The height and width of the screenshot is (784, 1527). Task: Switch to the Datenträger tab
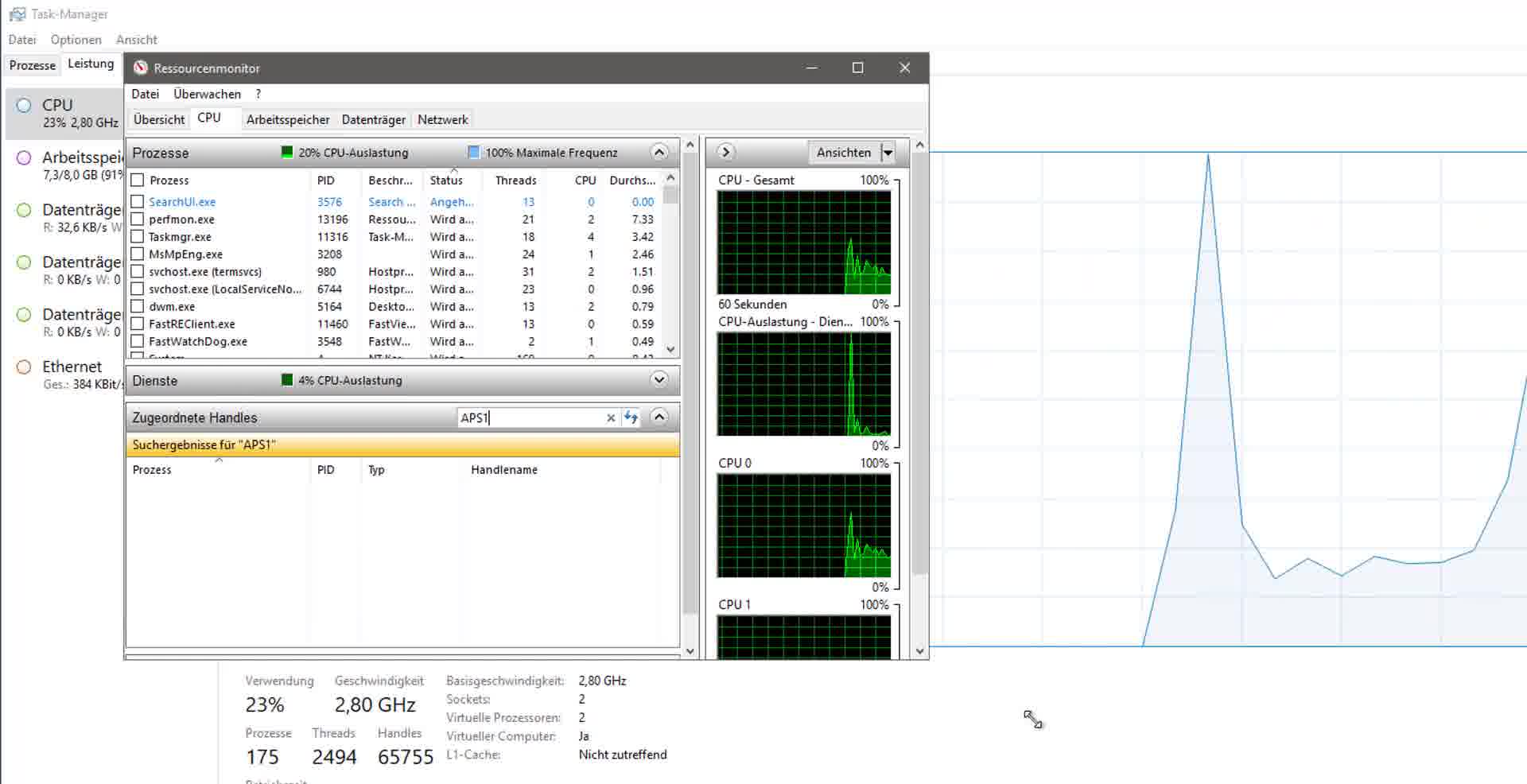[x=374, y=119]
